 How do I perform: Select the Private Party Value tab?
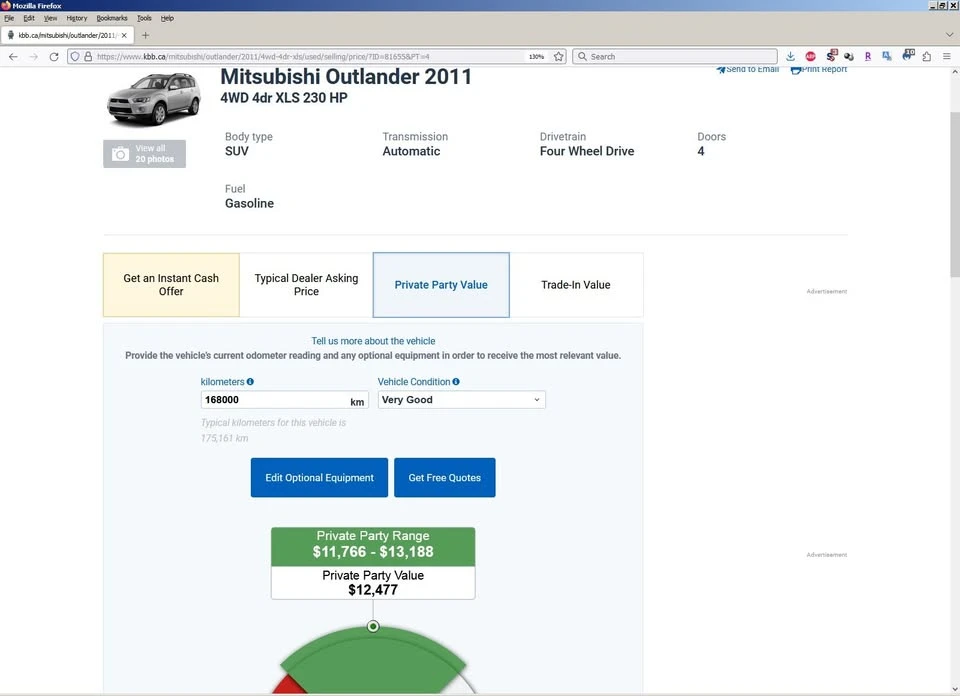441,285
